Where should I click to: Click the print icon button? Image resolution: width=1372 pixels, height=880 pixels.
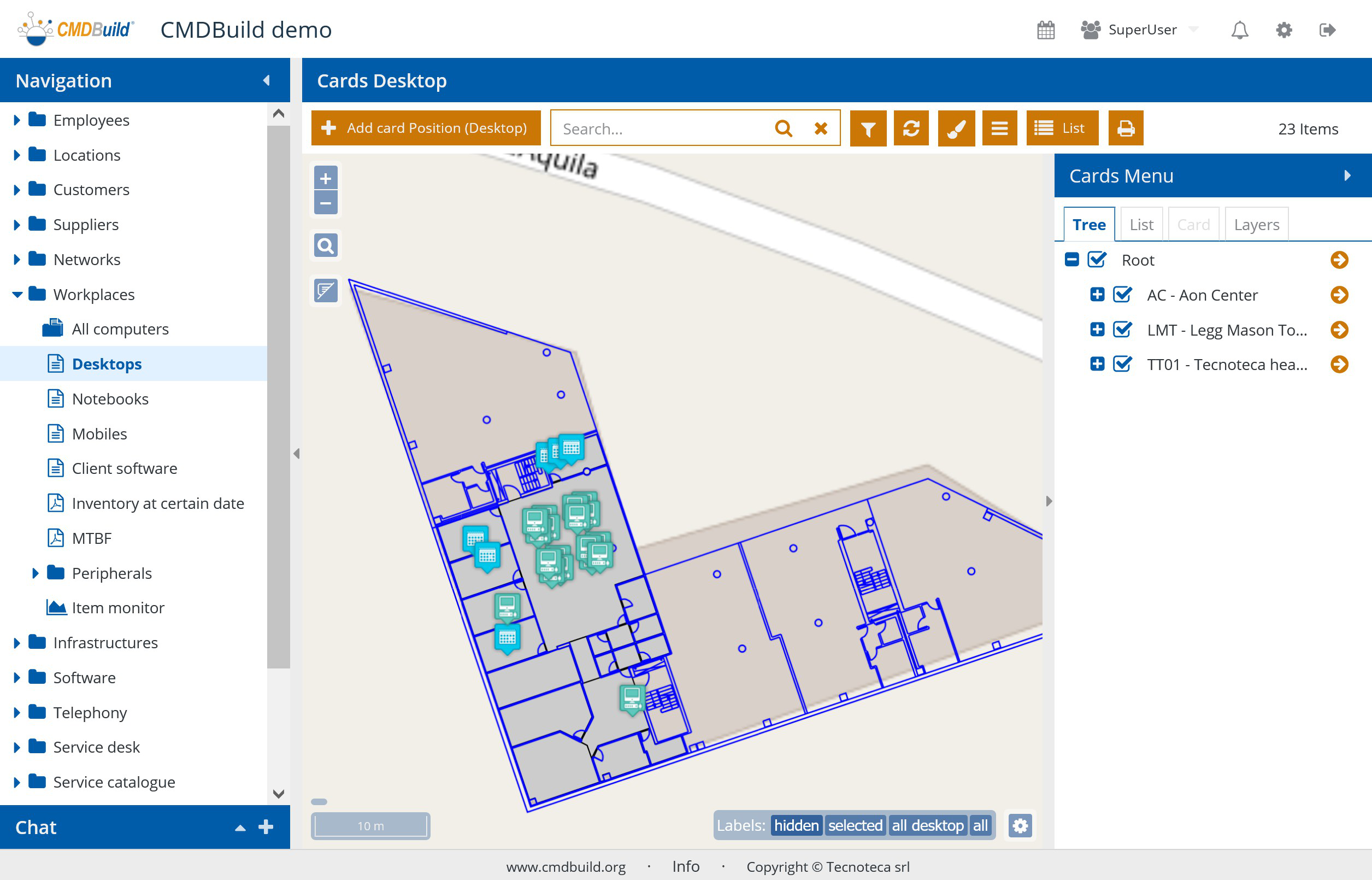pos(1125,128)
